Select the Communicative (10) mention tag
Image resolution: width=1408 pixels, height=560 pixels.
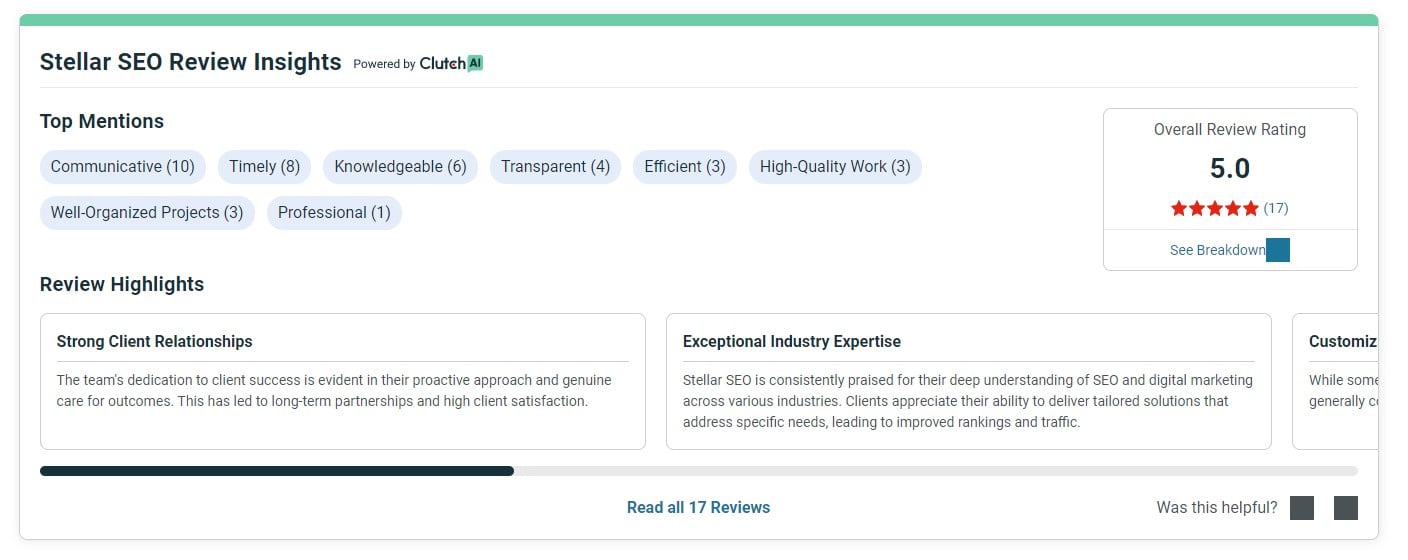point(123,167)
